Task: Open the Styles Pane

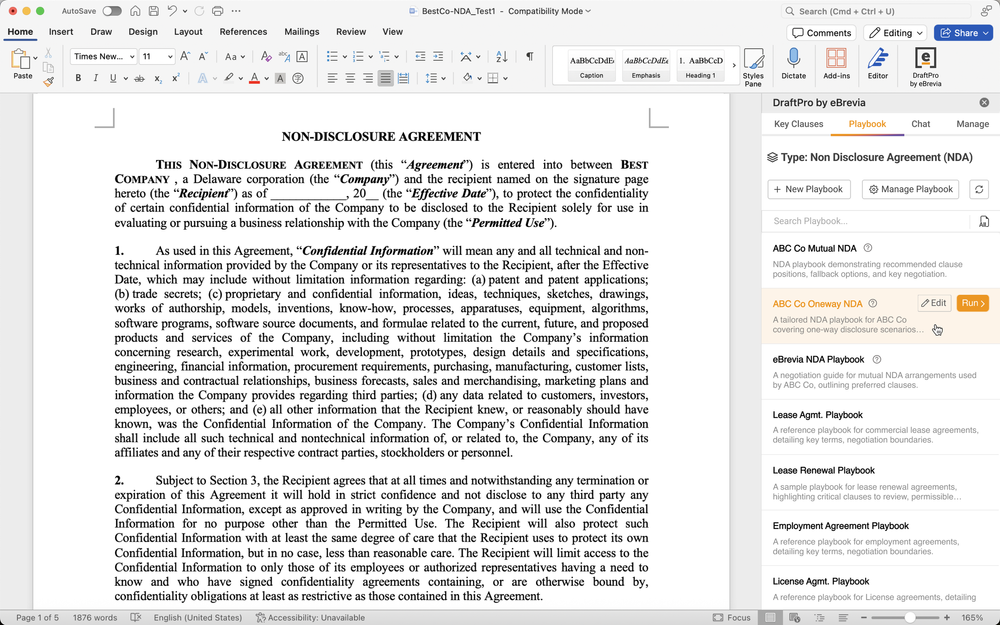Action: click(753, 66)
